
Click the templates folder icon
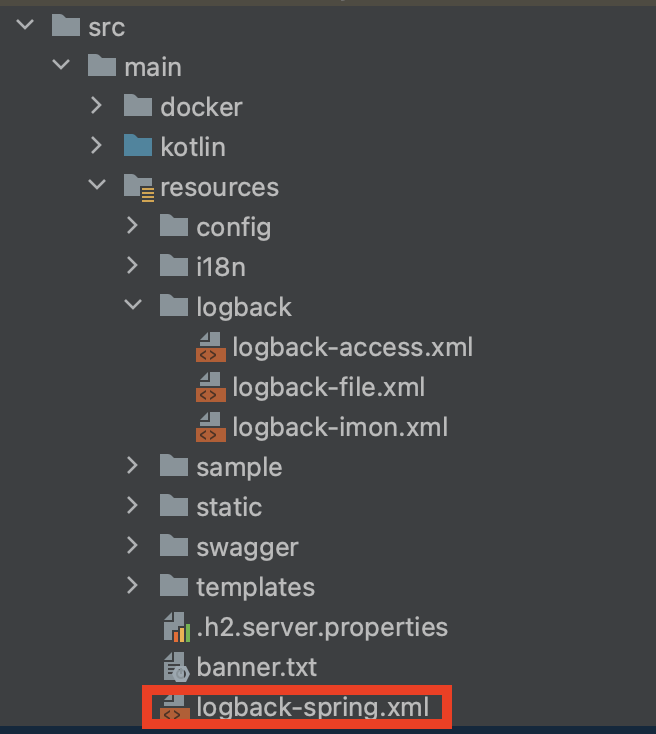174,585
